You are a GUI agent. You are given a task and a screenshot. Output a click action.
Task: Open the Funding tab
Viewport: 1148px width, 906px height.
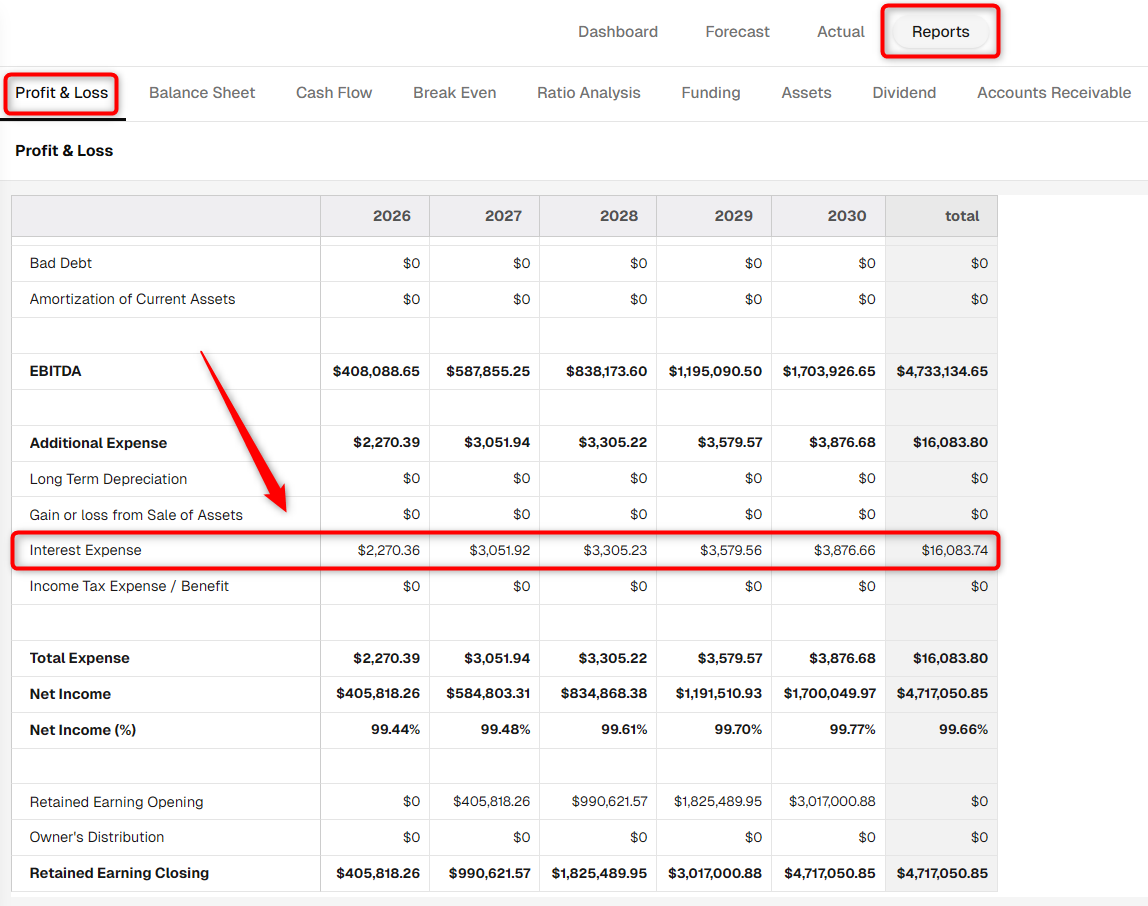tap(711, 93)
